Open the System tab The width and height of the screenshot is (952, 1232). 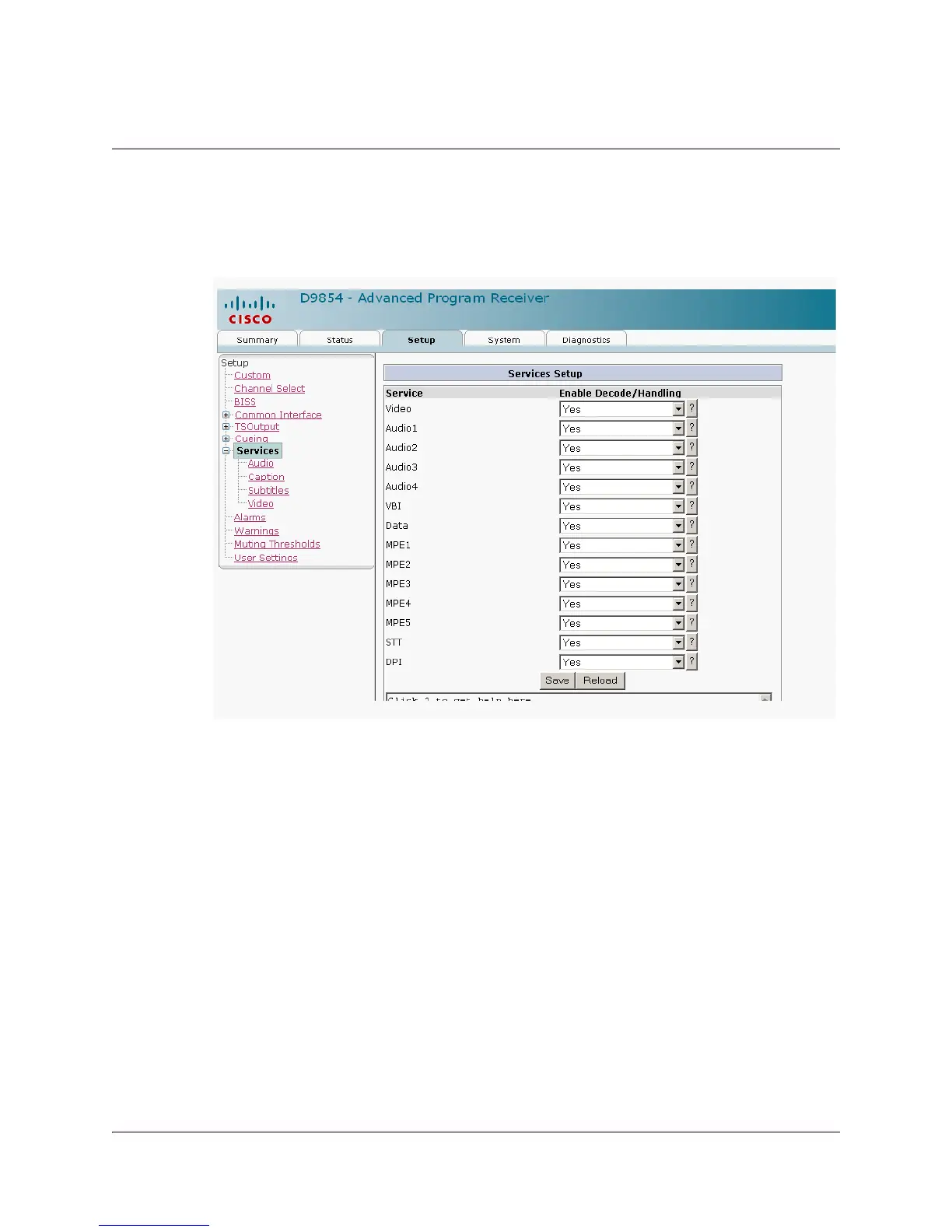pos(504,340)
